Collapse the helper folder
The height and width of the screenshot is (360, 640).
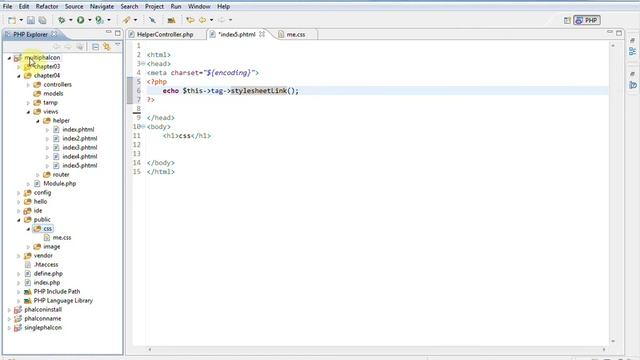pyautogui.click(x=38, y=121)
